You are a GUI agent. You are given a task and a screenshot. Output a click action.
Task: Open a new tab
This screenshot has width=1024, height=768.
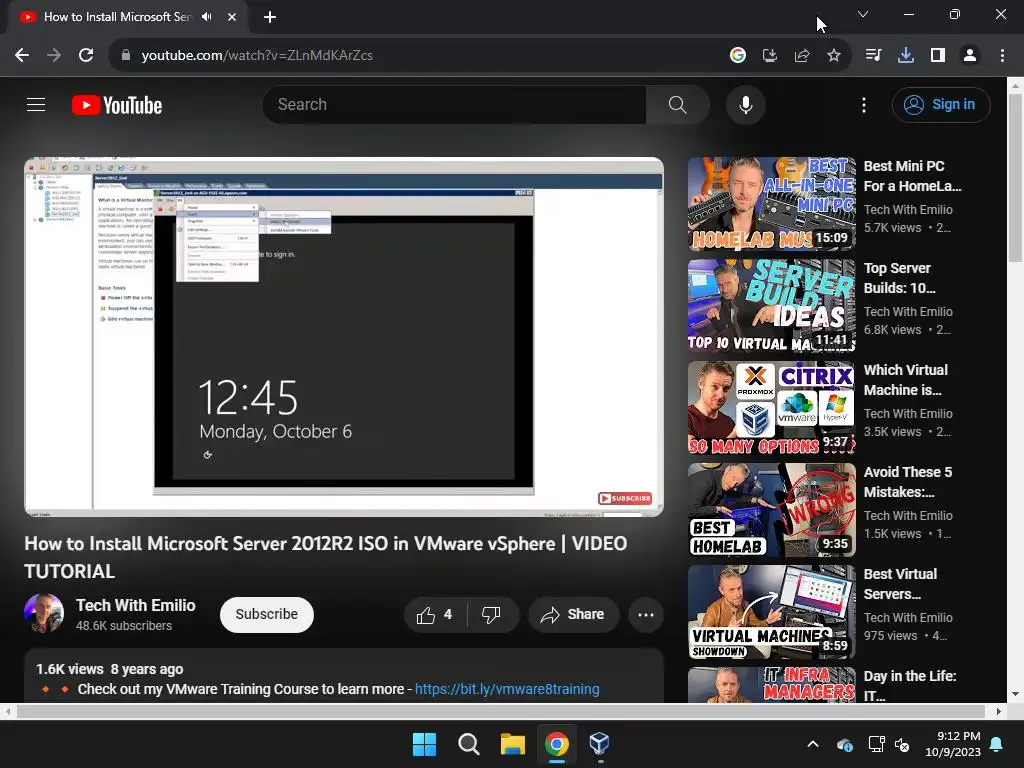(x=270, y=17)
